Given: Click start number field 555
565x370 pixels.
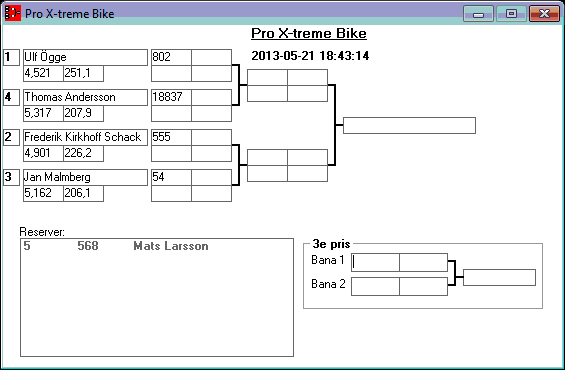Looking at the screenshot, I should (171, 137).
